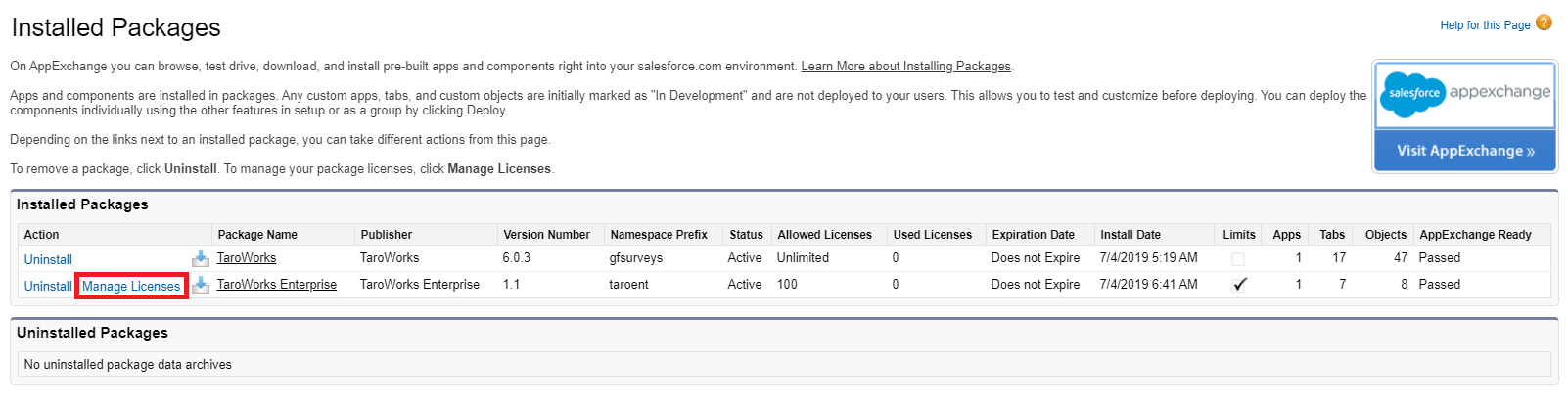Click the download icon beside TaroWorks package

tap(201, 258)
